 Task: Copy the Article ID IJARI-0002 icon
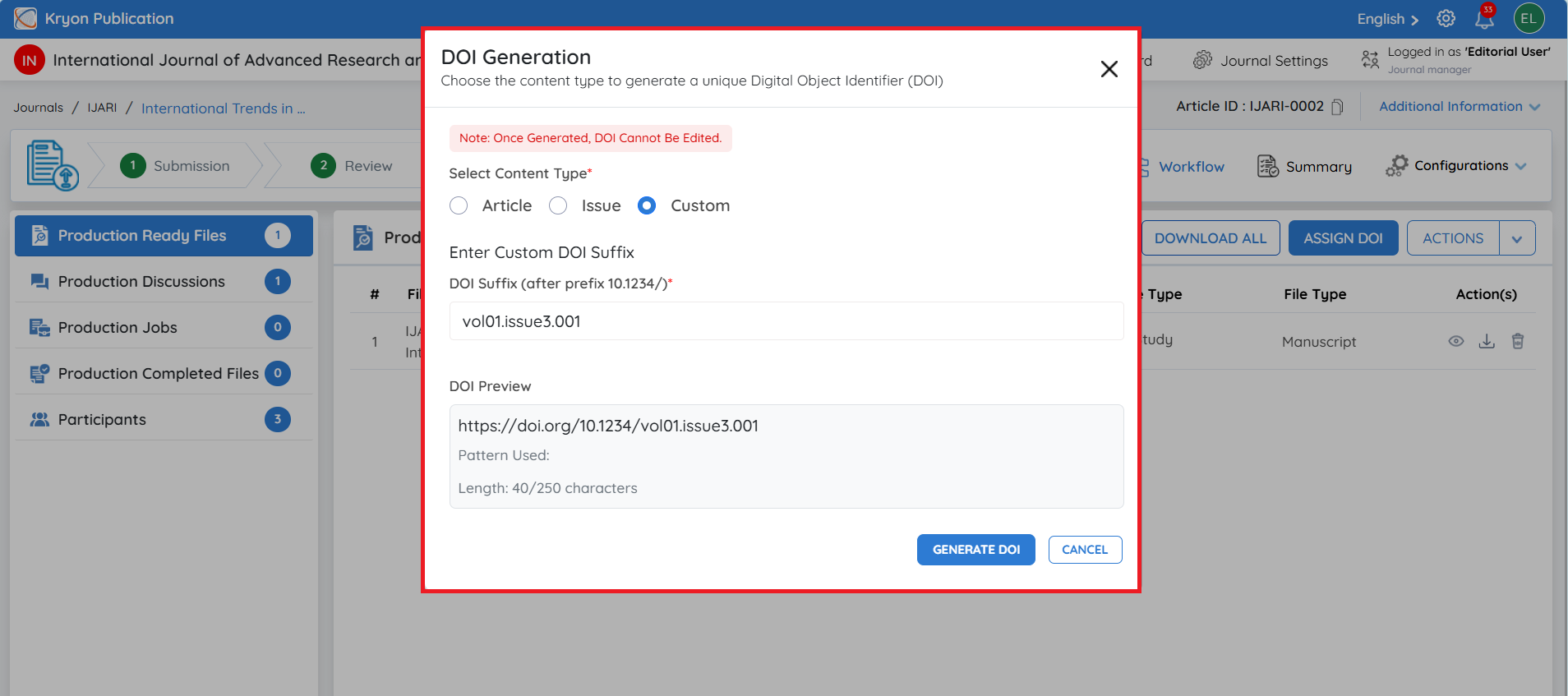1337,107
